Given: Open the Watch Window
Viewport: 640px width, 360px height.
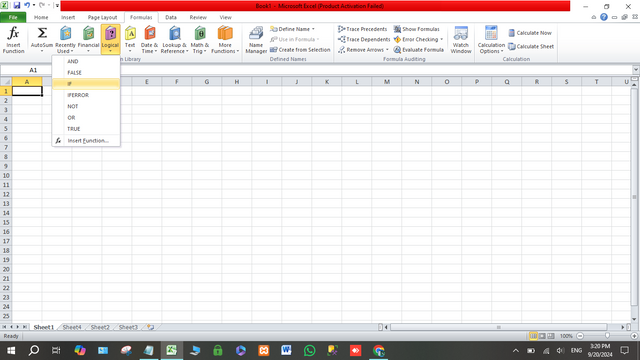Looking at the screenshot, I should coord(461,40).
